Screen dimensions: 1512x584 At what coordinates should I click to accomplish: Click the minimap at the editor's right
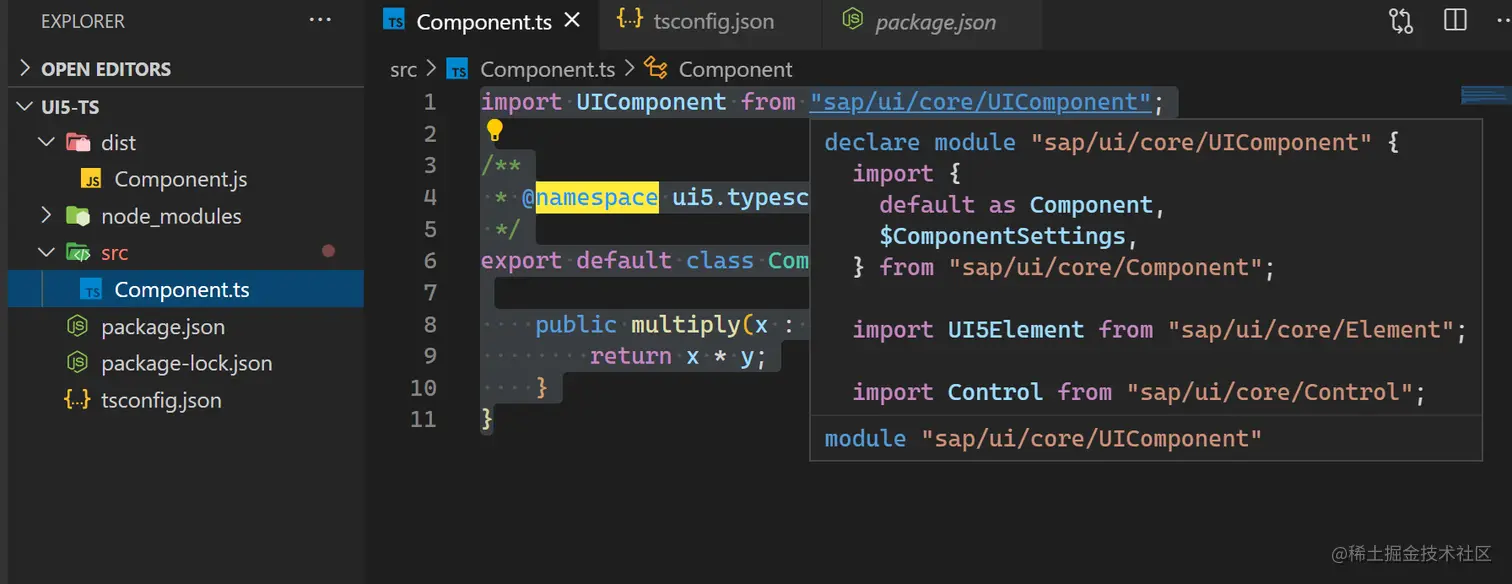tap(1485, 95)
